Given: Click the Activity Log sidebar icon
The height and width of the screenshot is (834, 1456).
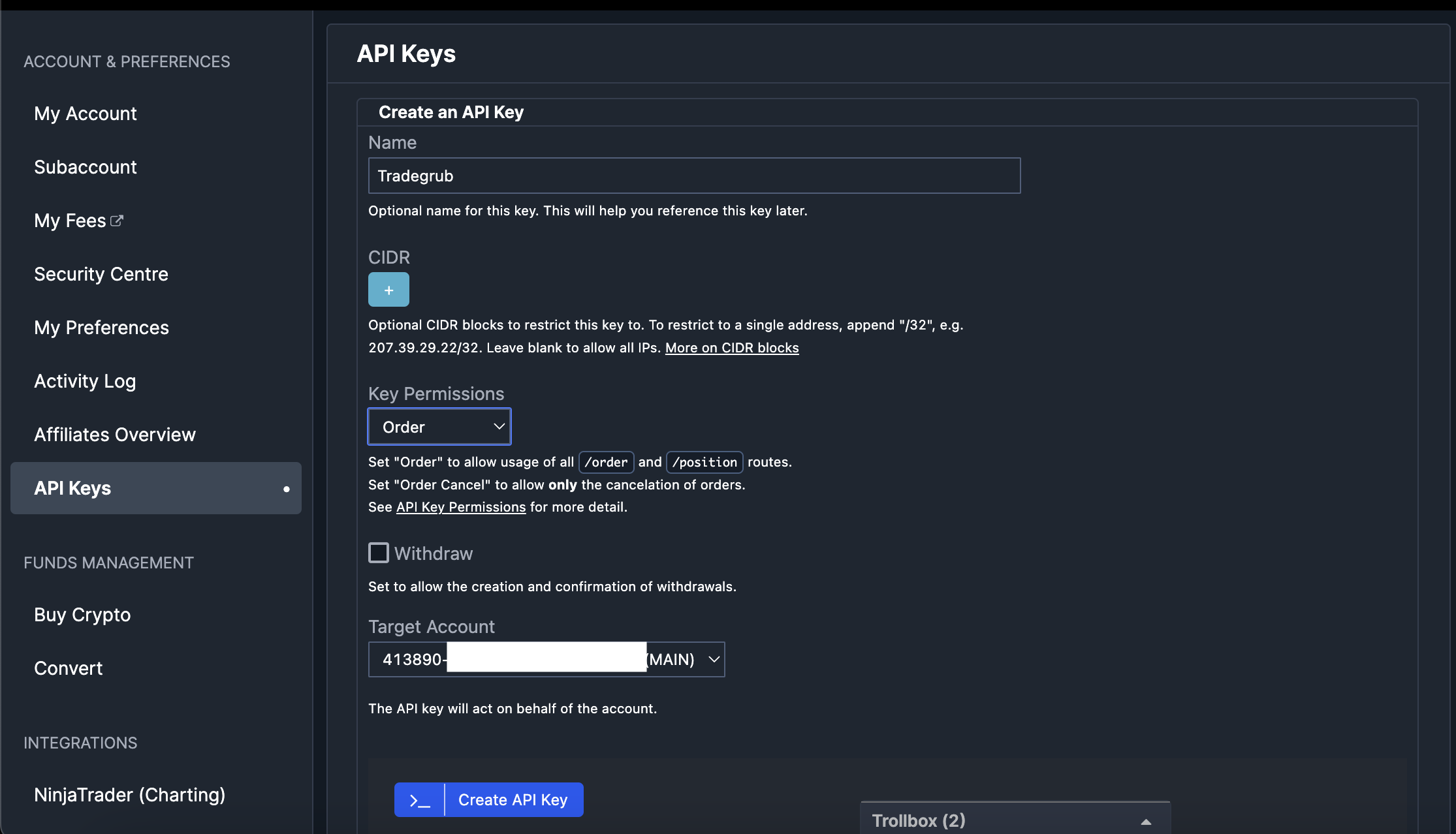Looking at the screenshot, I should click(85, 380).
